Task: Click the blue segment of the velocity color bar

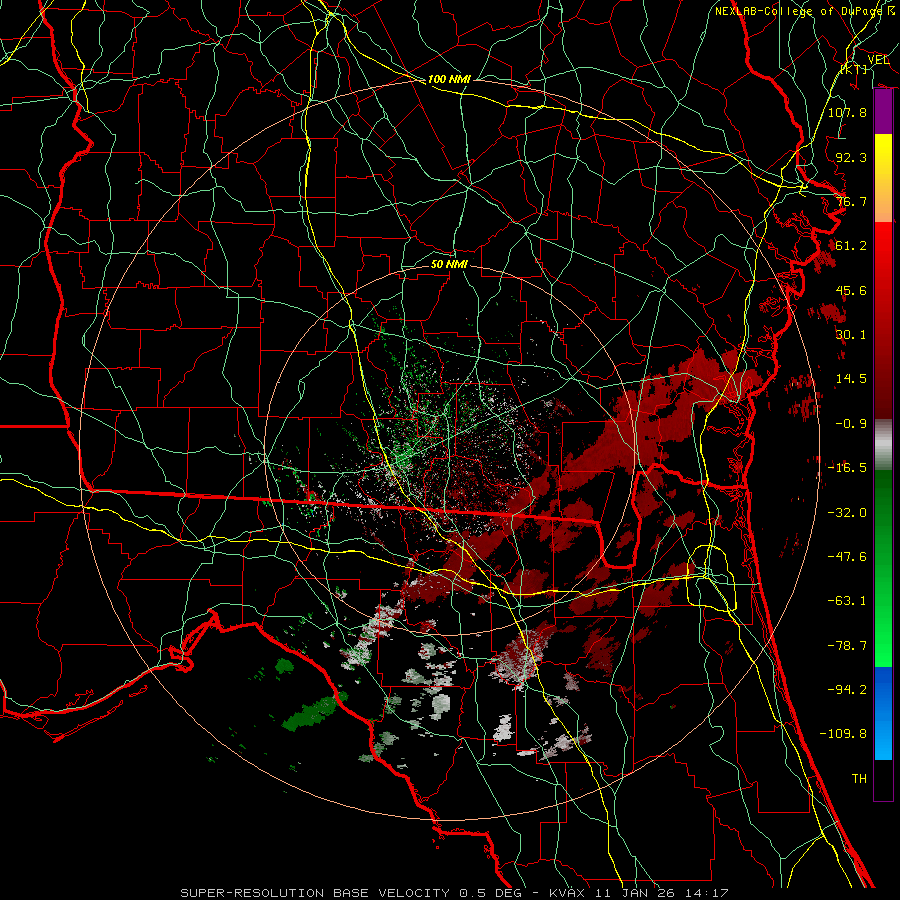Action: pos(883,713)
